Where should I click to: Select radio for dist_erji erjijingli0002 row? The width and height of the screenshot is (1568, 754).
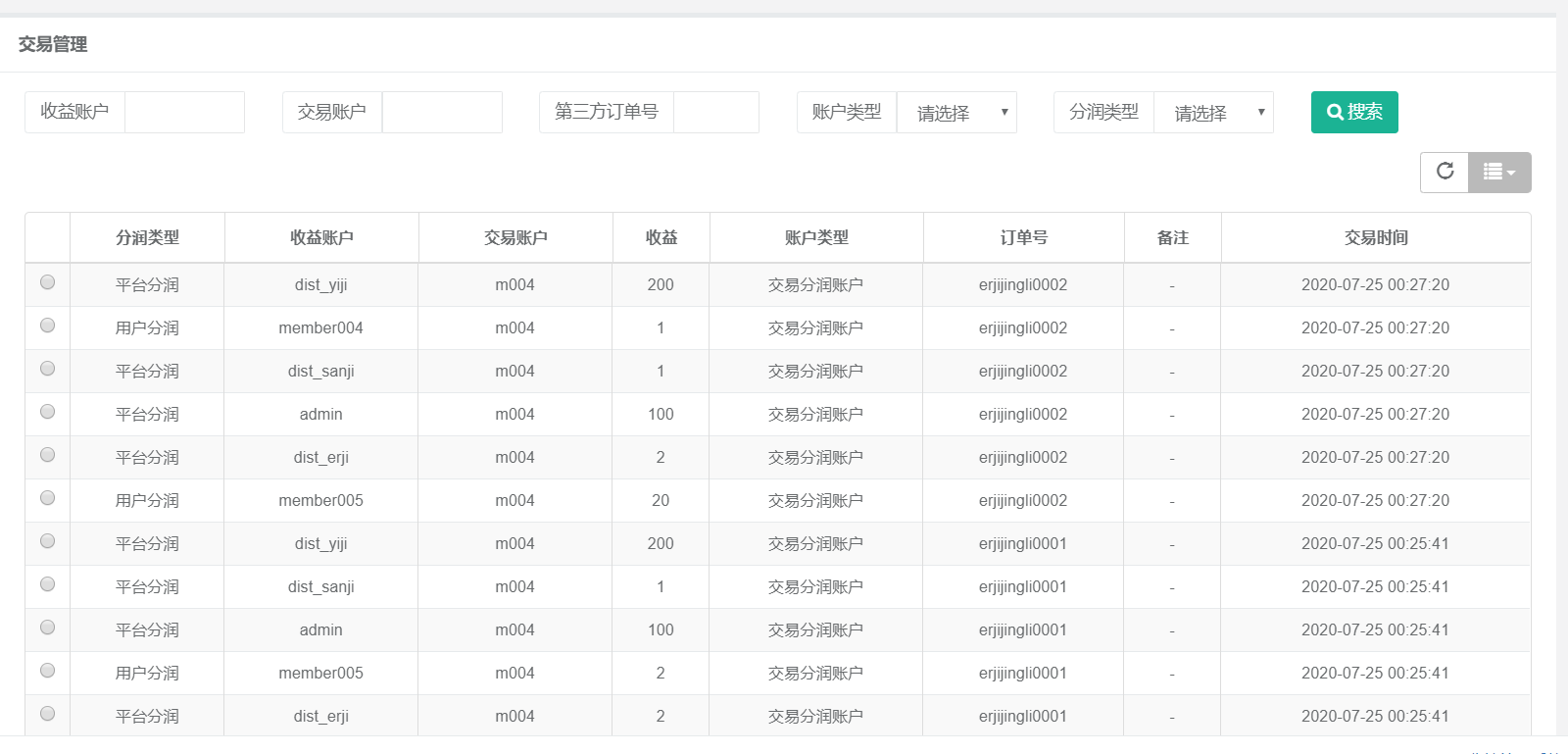pos(47,455)
